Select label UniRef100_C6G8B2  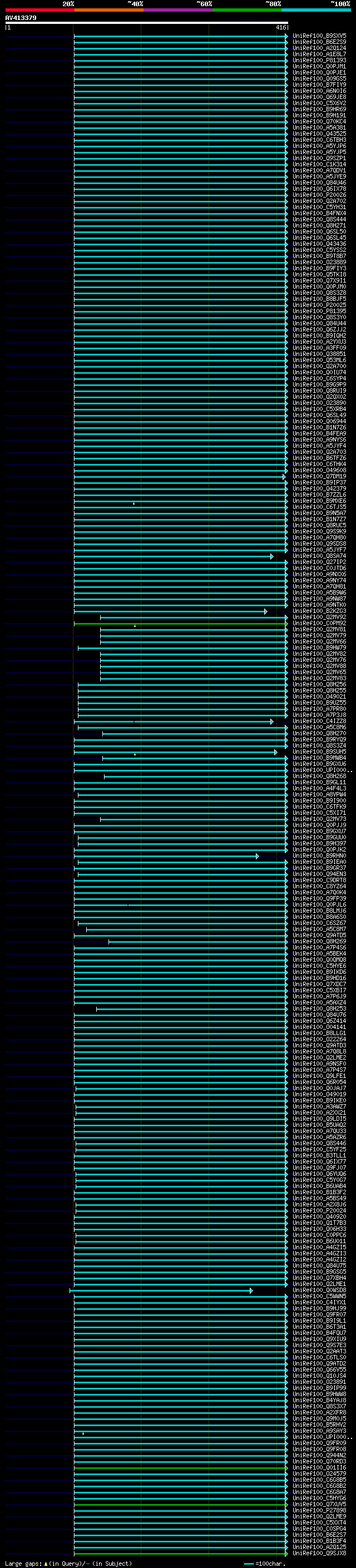(x=319, y=1486)
